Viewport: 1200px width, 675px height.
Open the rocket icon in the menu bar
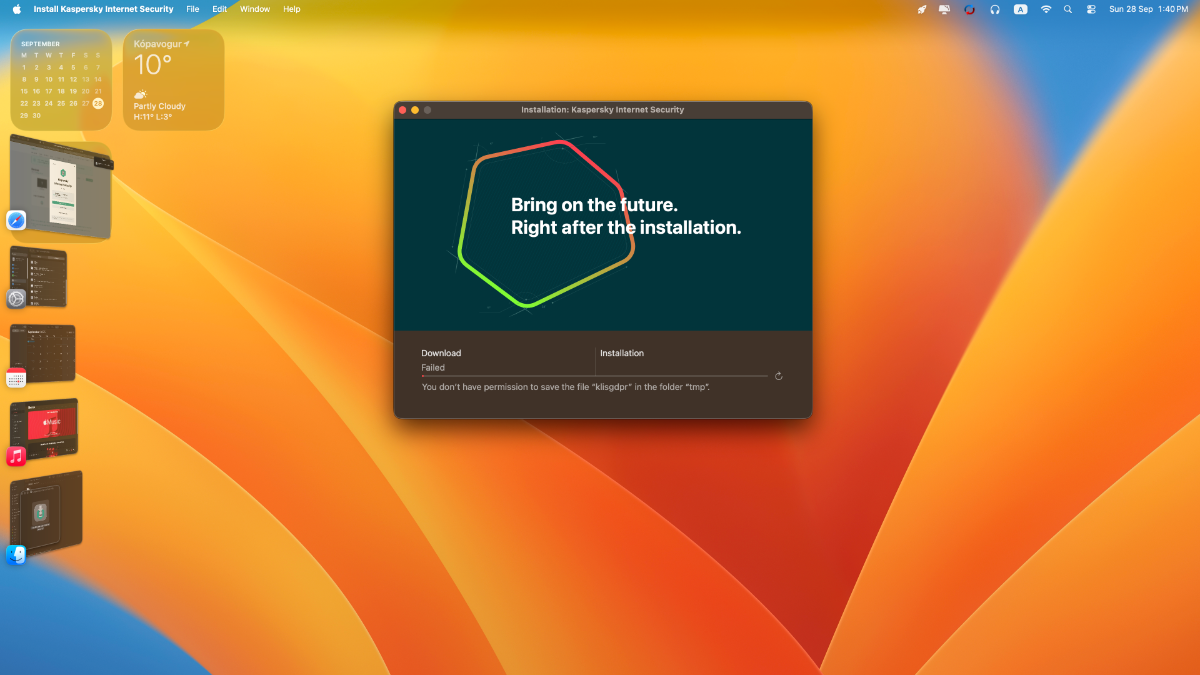point(921,9)
